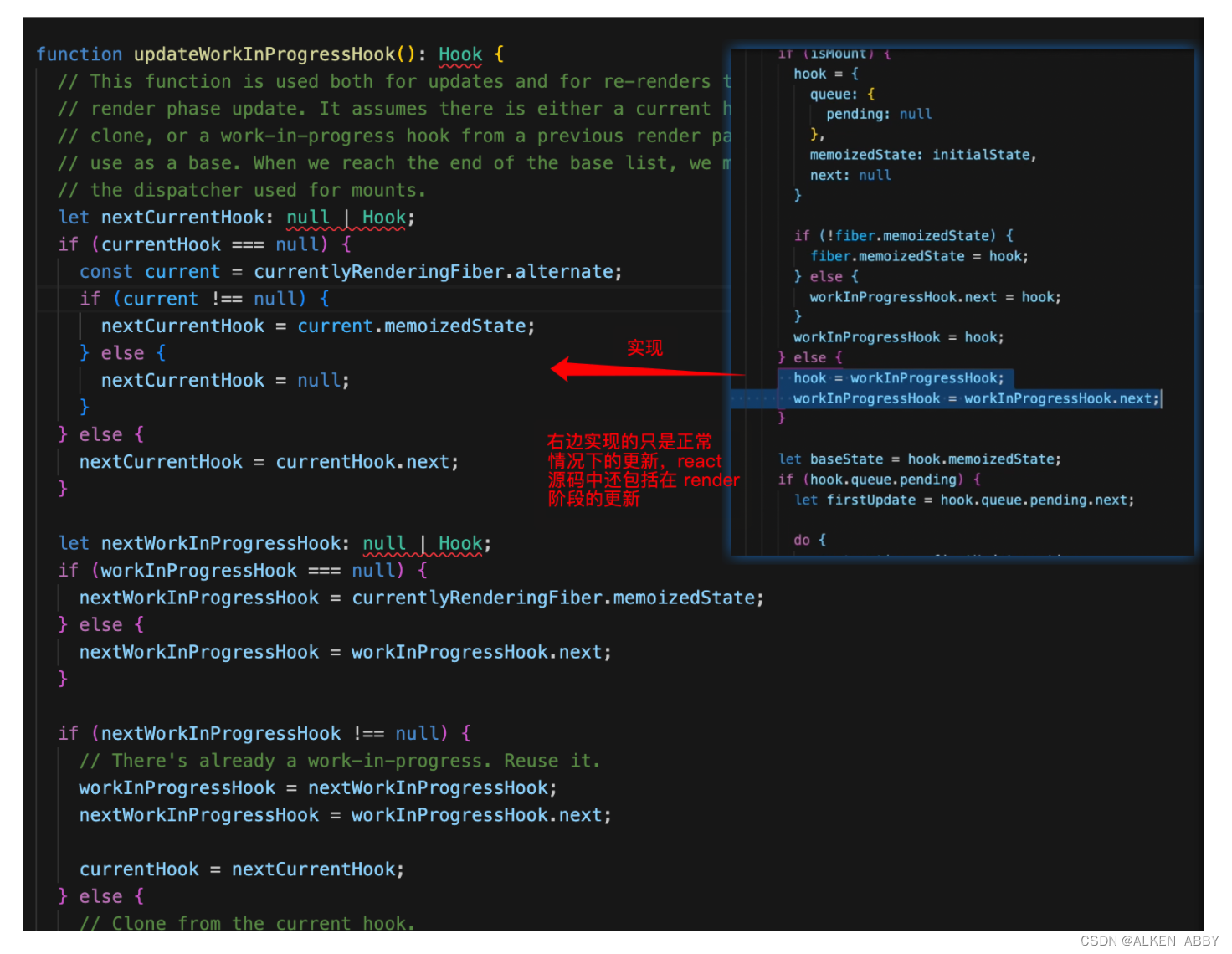Click the comment starting '// clone, or a work-in-progress hook'

[x=394, y=136]
